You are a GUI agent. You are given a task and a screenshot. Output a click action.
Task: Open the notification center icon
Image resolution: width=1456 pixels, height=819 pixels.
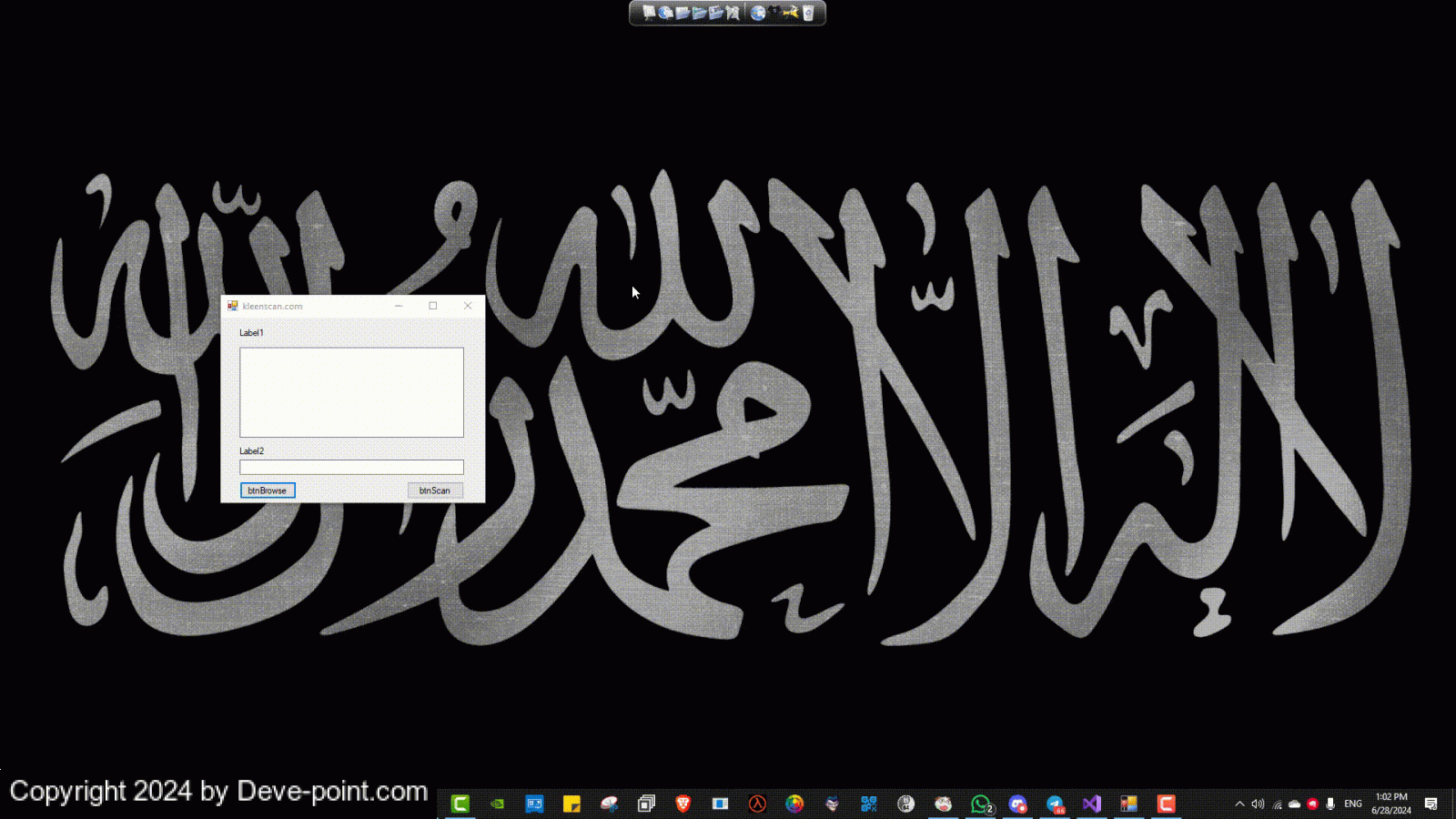pos(1431,804)
